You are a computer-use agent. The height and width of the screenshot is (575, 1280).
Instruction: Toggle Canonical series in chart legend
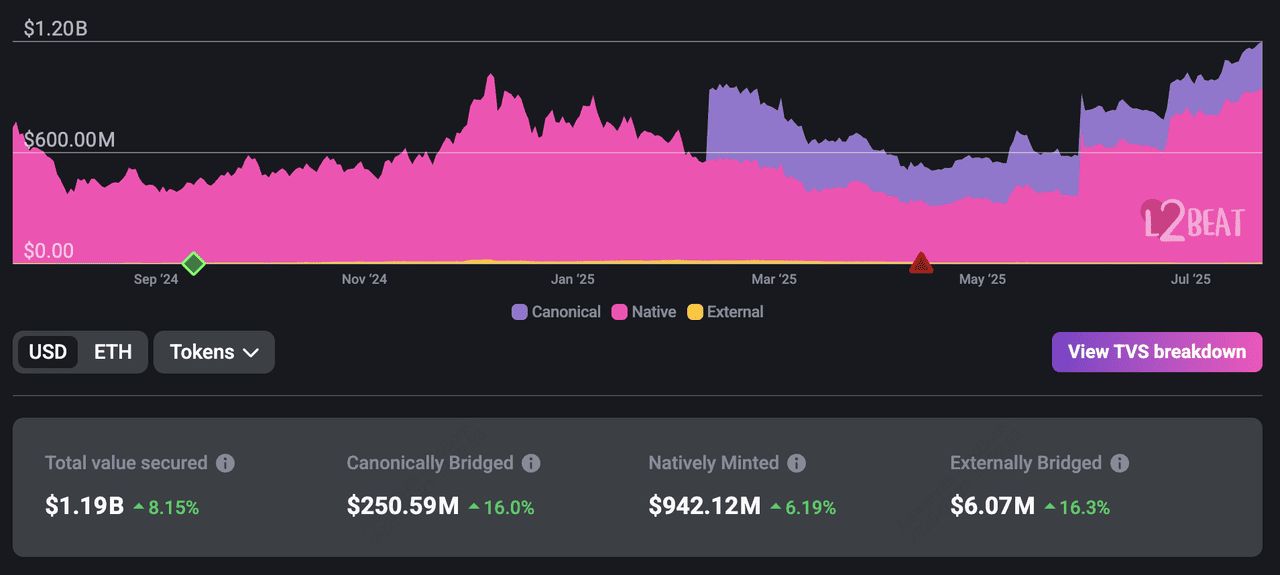point(556,312)
